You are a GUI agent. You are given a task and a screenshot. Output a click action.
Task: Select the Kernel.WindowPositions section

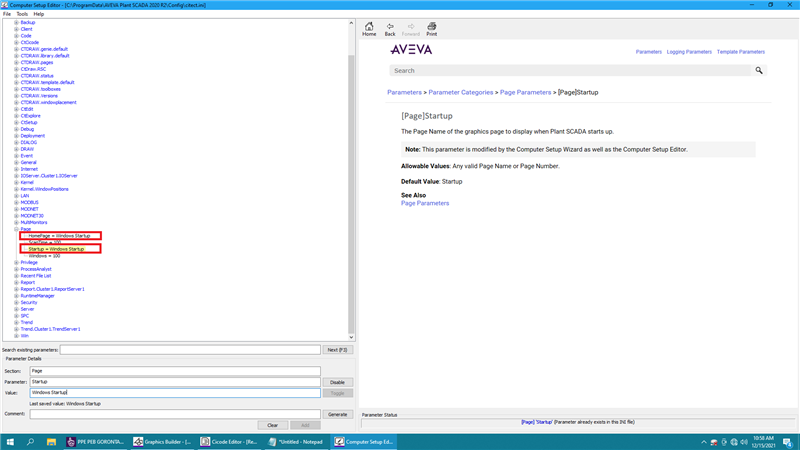click(44, 189)
